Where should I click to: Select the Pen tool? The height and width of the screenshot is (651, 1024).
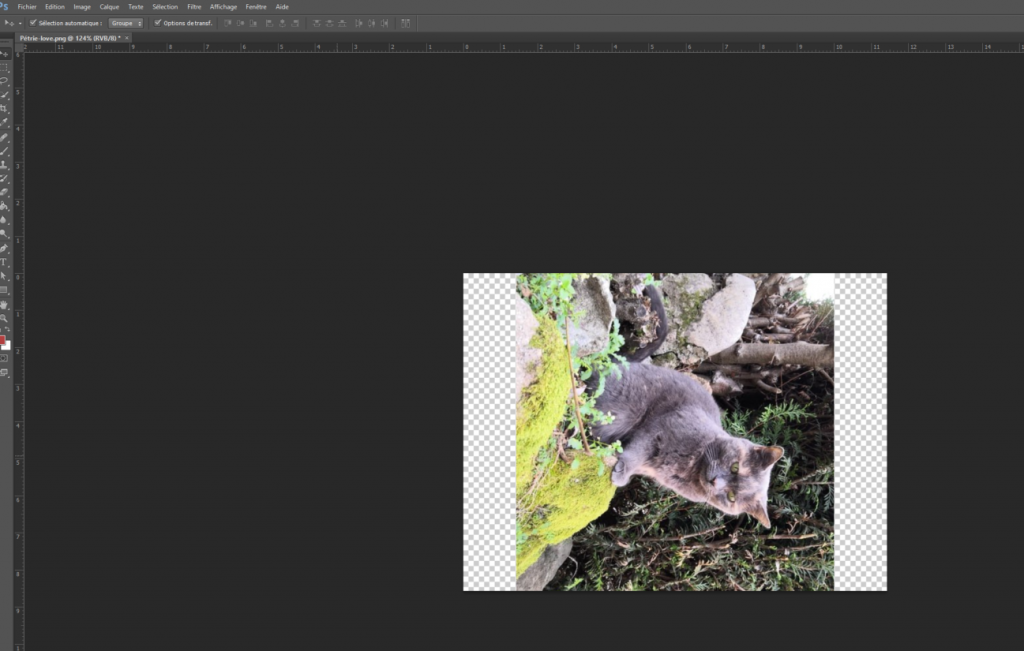4,248
